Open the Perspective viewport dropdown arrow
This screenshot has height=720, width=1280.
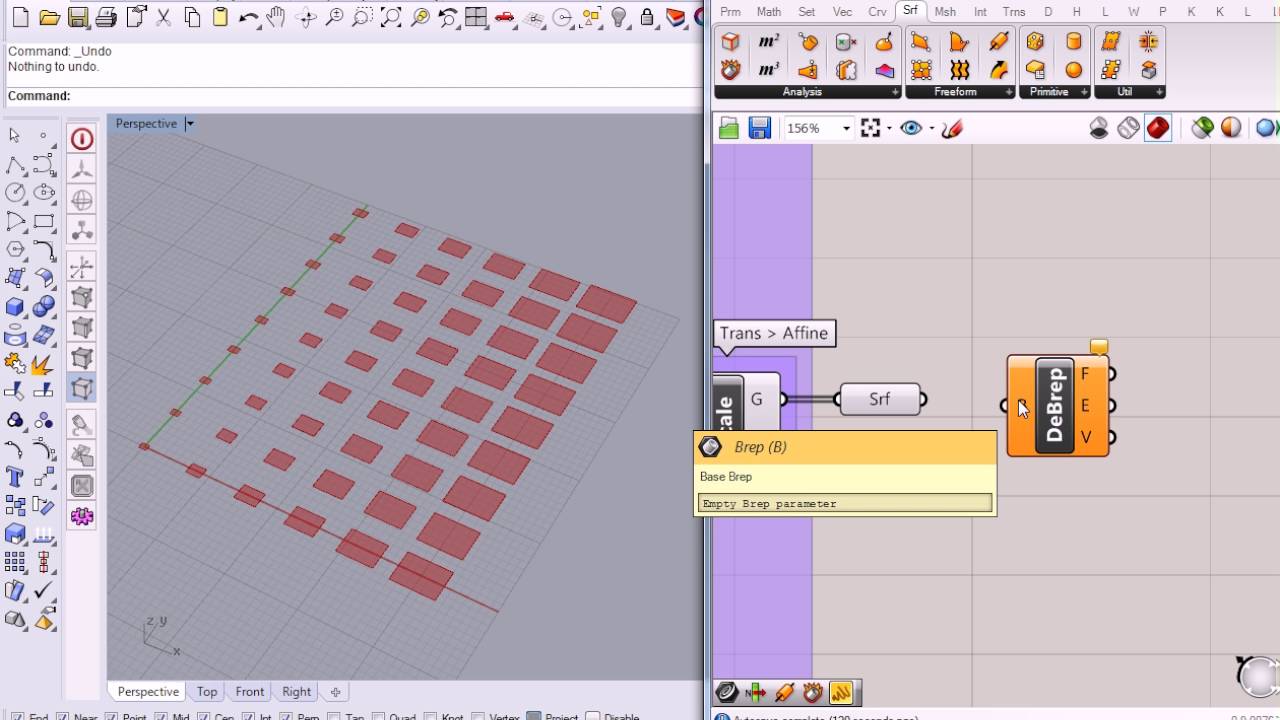point(189,124)
